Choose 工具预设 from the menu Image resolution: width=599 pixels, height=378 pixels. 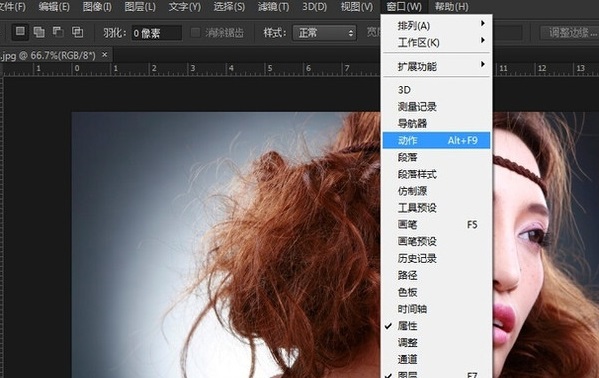(x=436, y=208)
